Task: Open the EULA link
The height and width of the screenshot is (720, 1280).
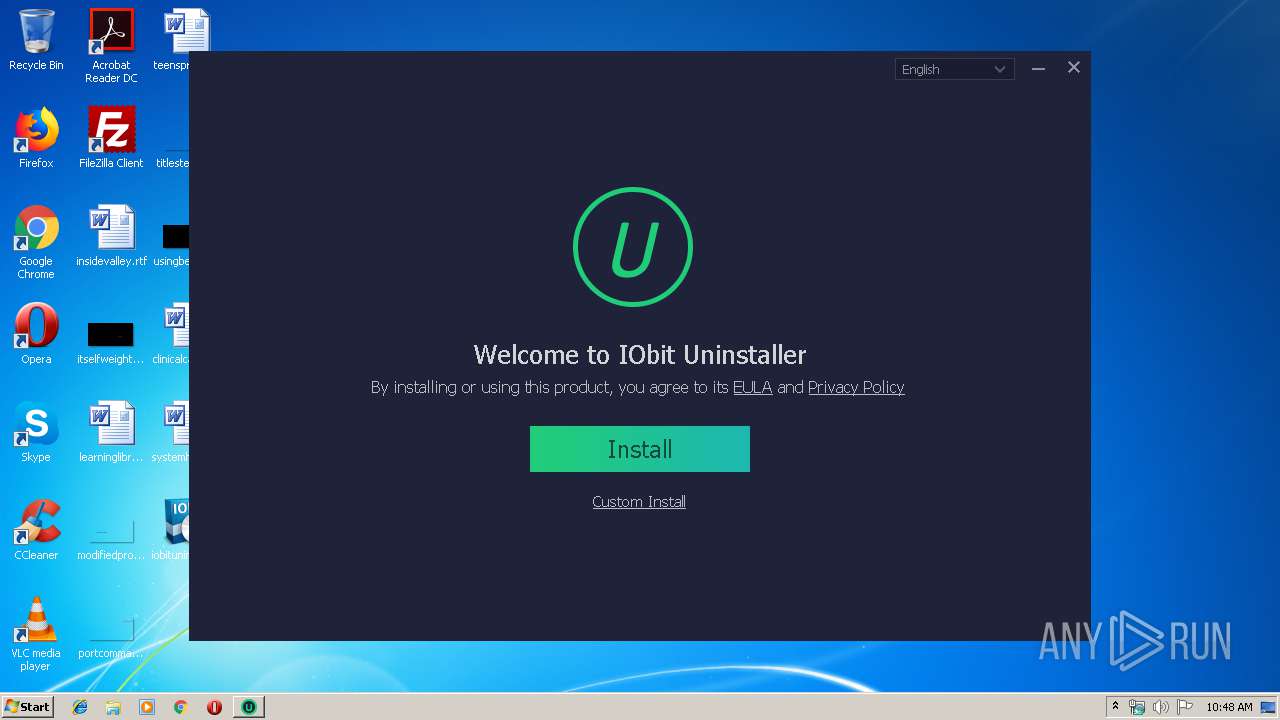Action: [x=753, y=387]
